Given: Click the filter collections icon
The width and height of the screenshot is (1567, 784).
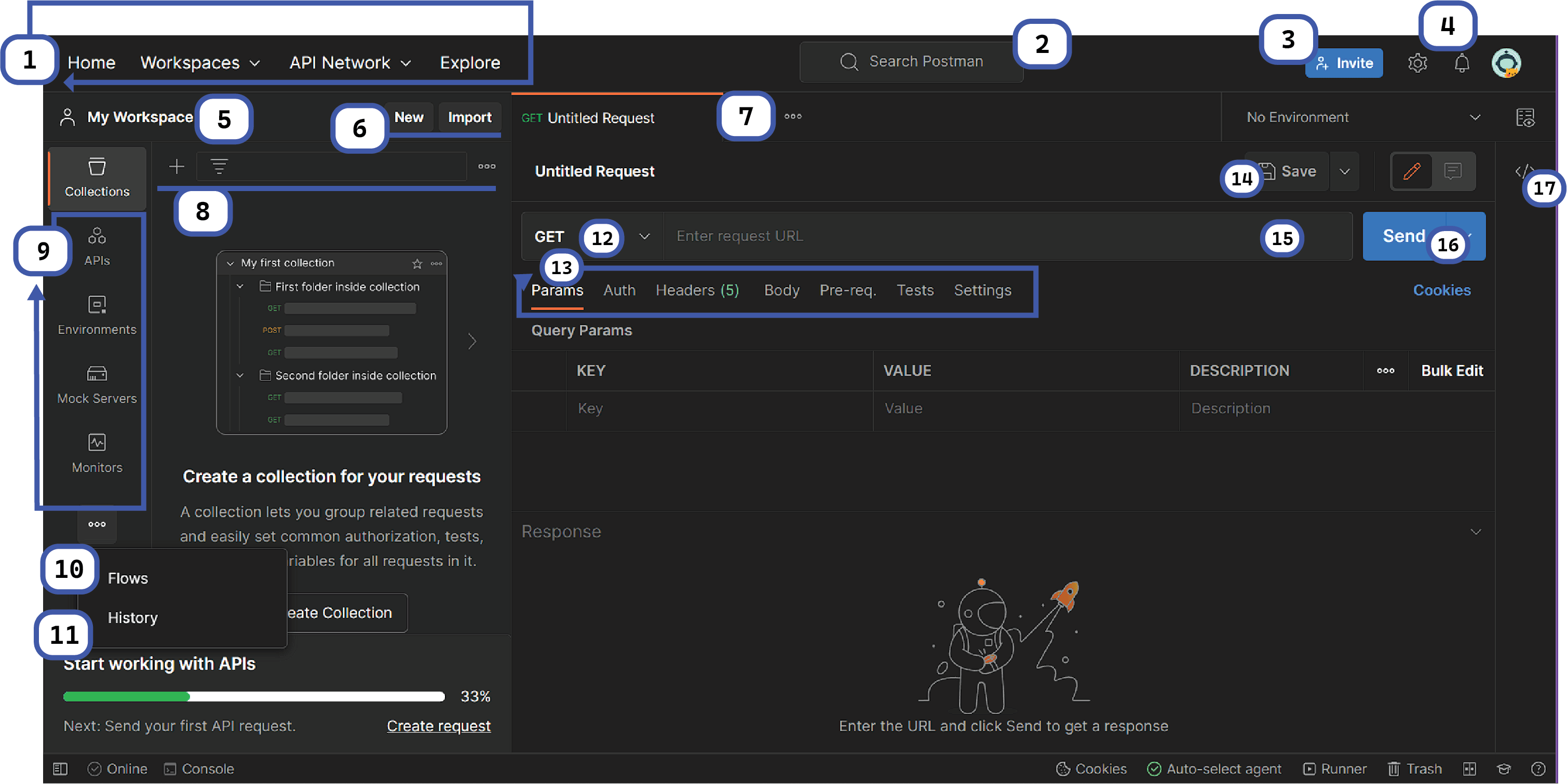Looking at the screenshot, I should (x=219, y=166).
